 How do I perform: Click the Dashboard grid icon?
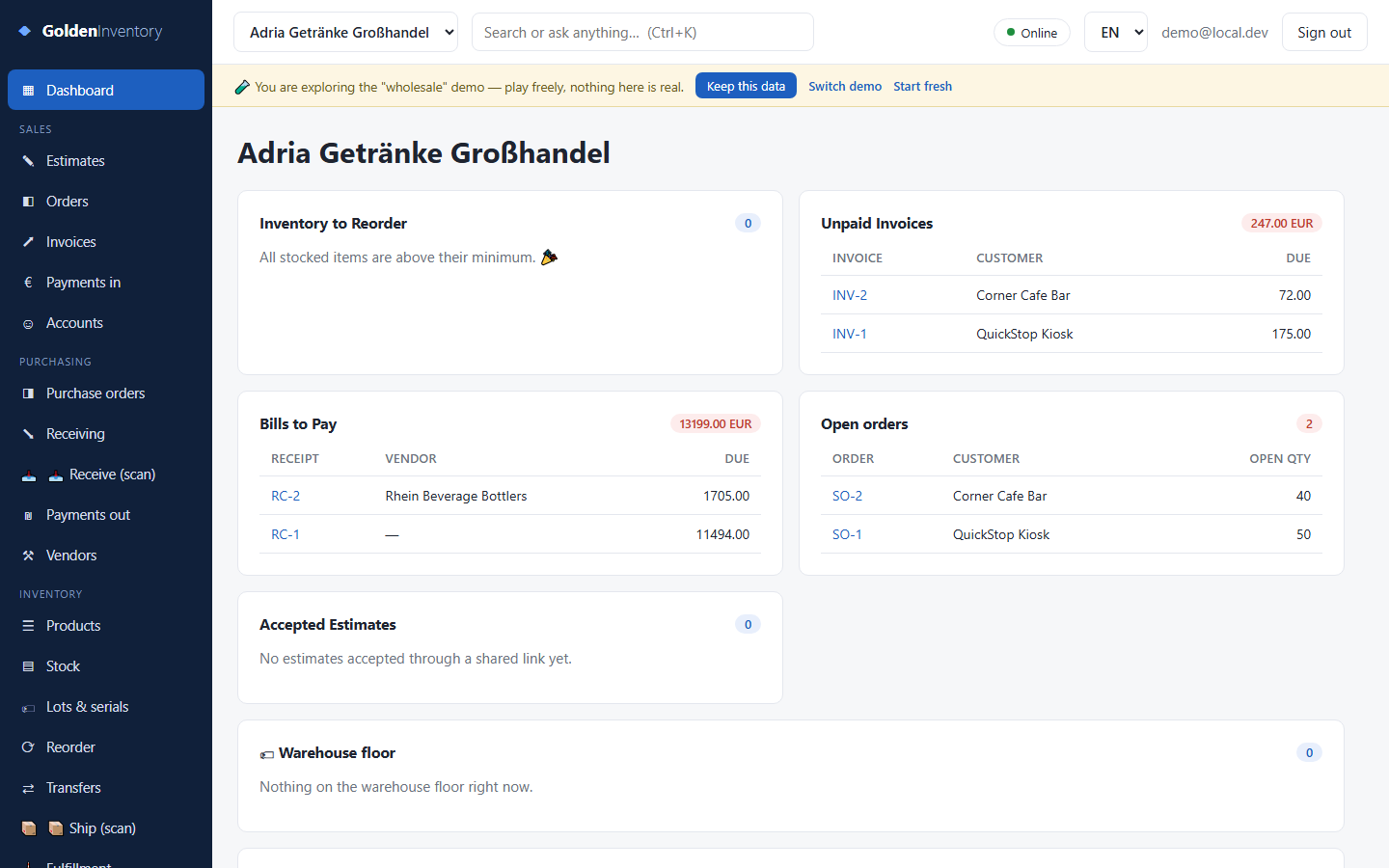tap(28, 91)
